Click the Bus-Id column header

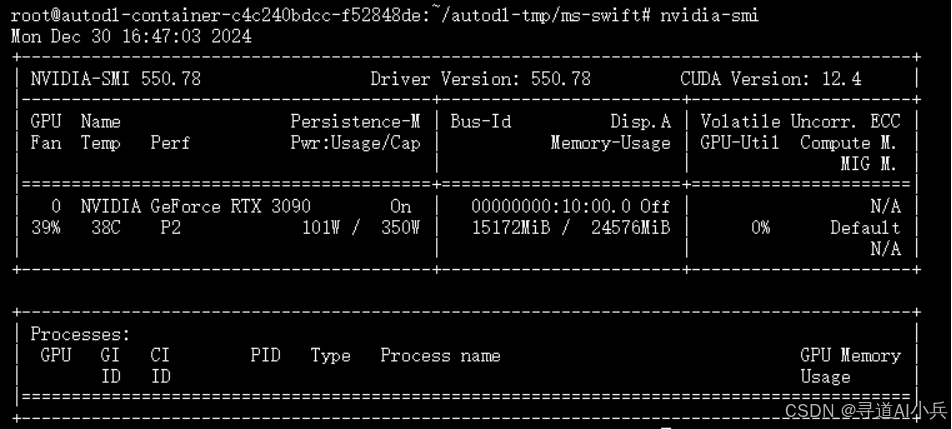(481, 121)
